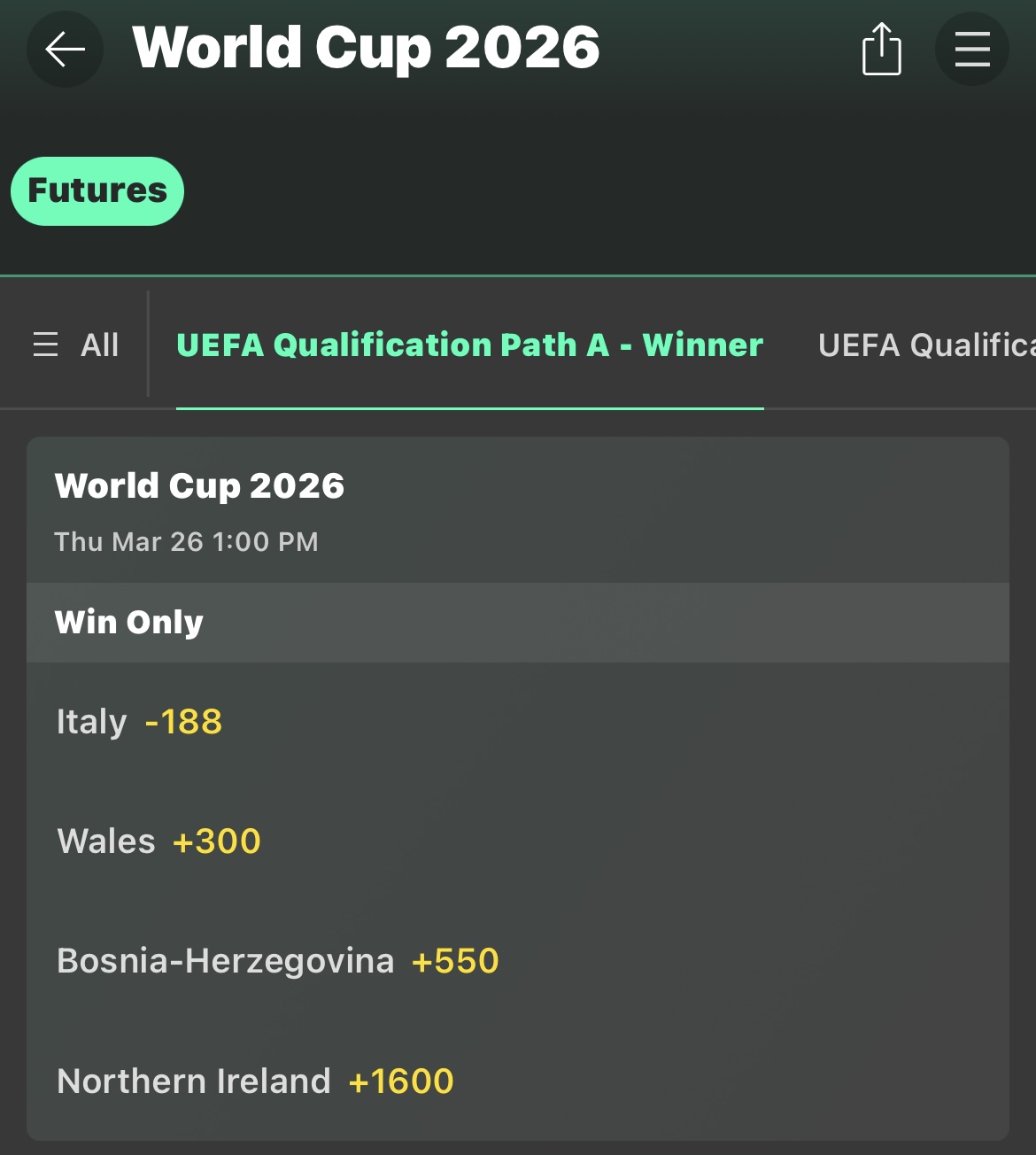
Task: Open the share sheet icon
Action: pyautogui.click(x=881, y=50)
